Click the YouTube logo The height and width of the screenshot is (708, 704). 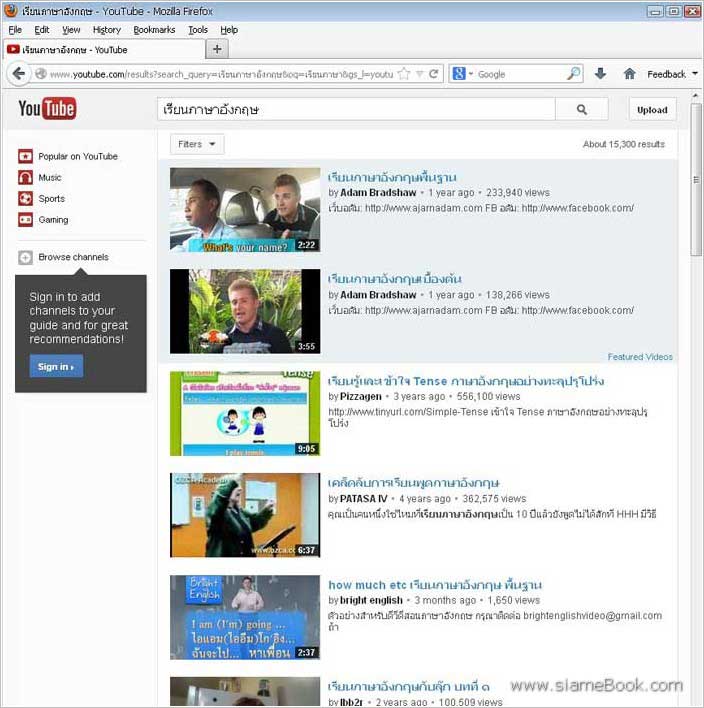coord(47,109)
